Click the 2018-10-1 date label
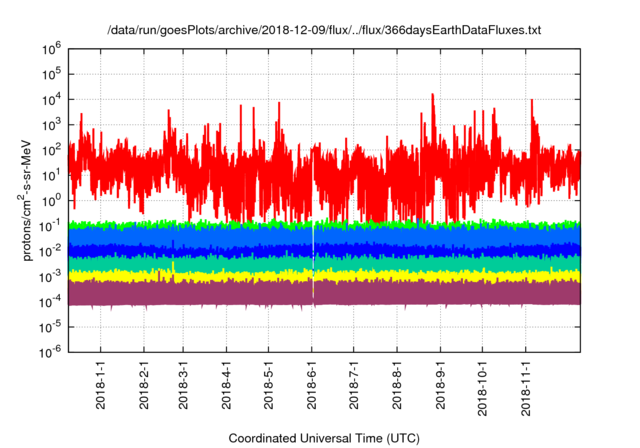Screen dimensions: 640x448 482,388
